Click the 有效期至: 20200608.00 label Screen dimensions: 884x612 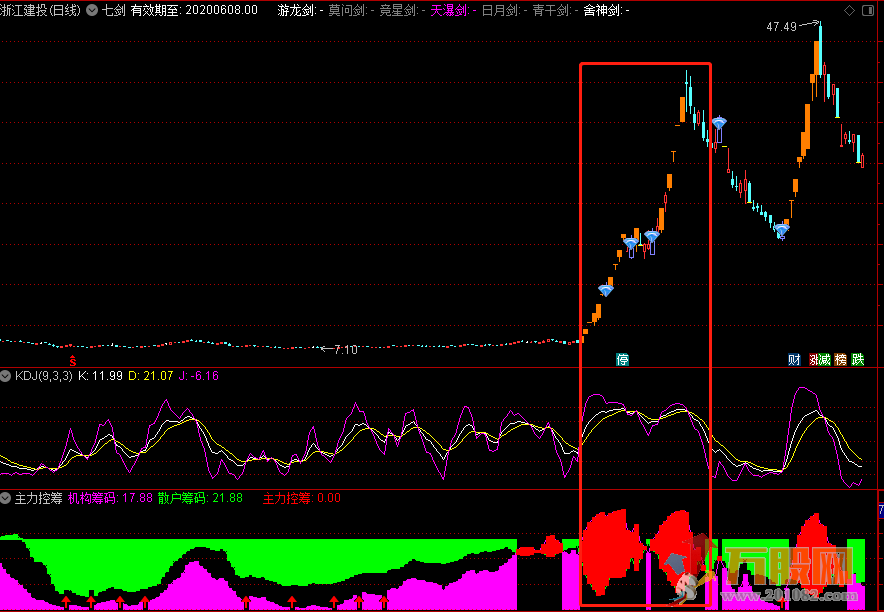point(194,10)
